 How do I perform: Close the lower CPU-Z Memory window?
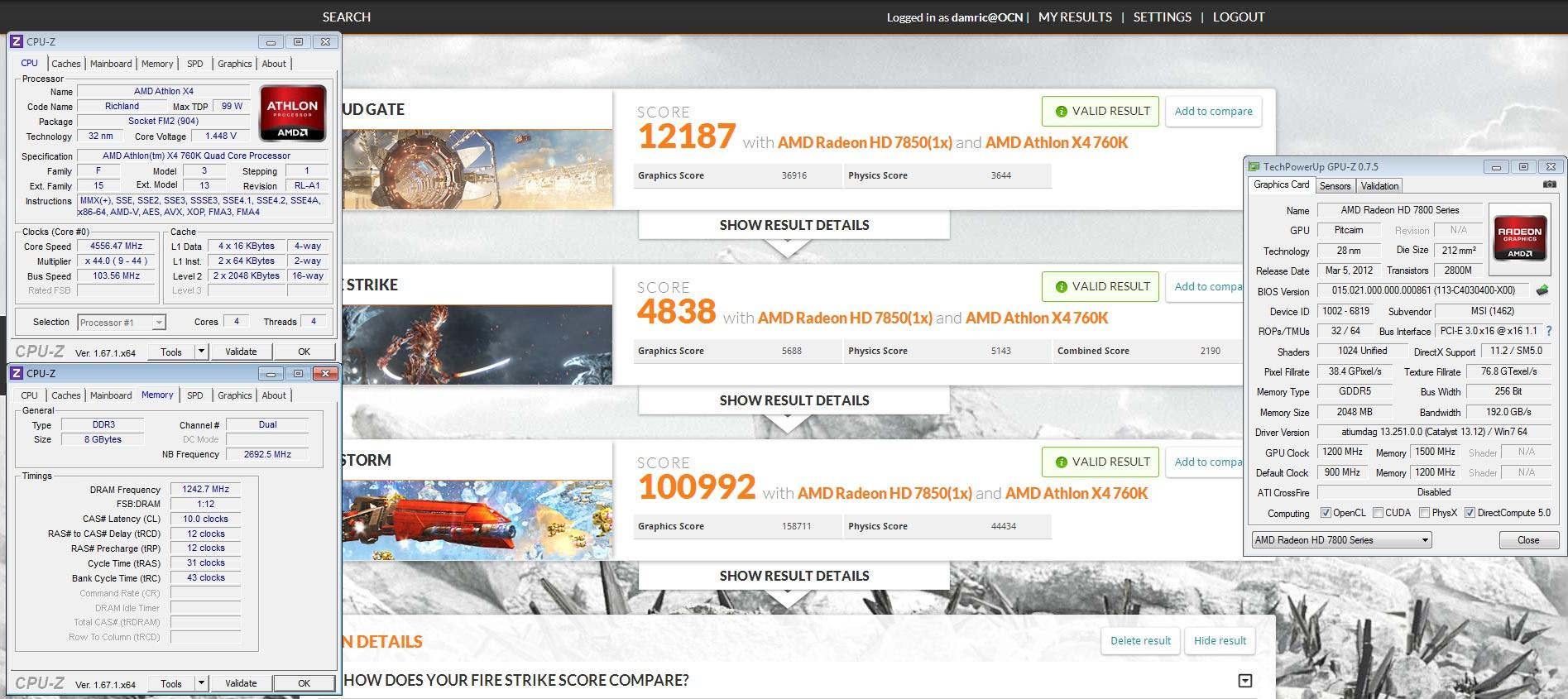coord(326,373)
